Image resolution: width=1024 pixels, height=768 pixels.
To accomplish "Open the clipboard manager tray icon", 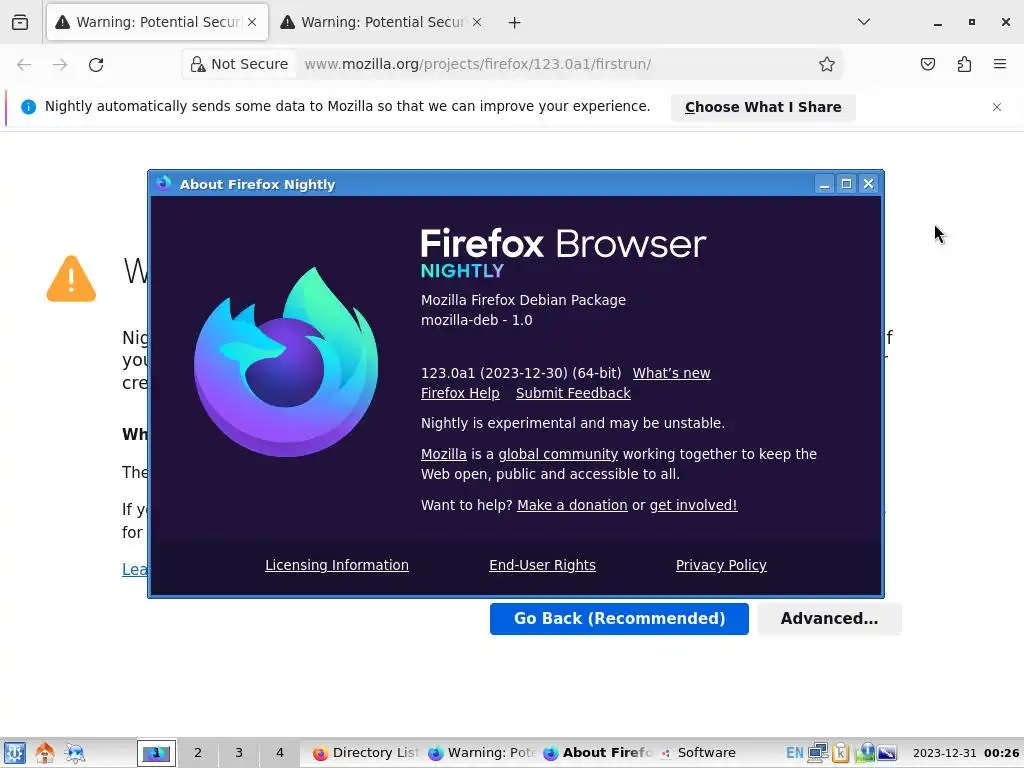I will (x=840, y=753).
